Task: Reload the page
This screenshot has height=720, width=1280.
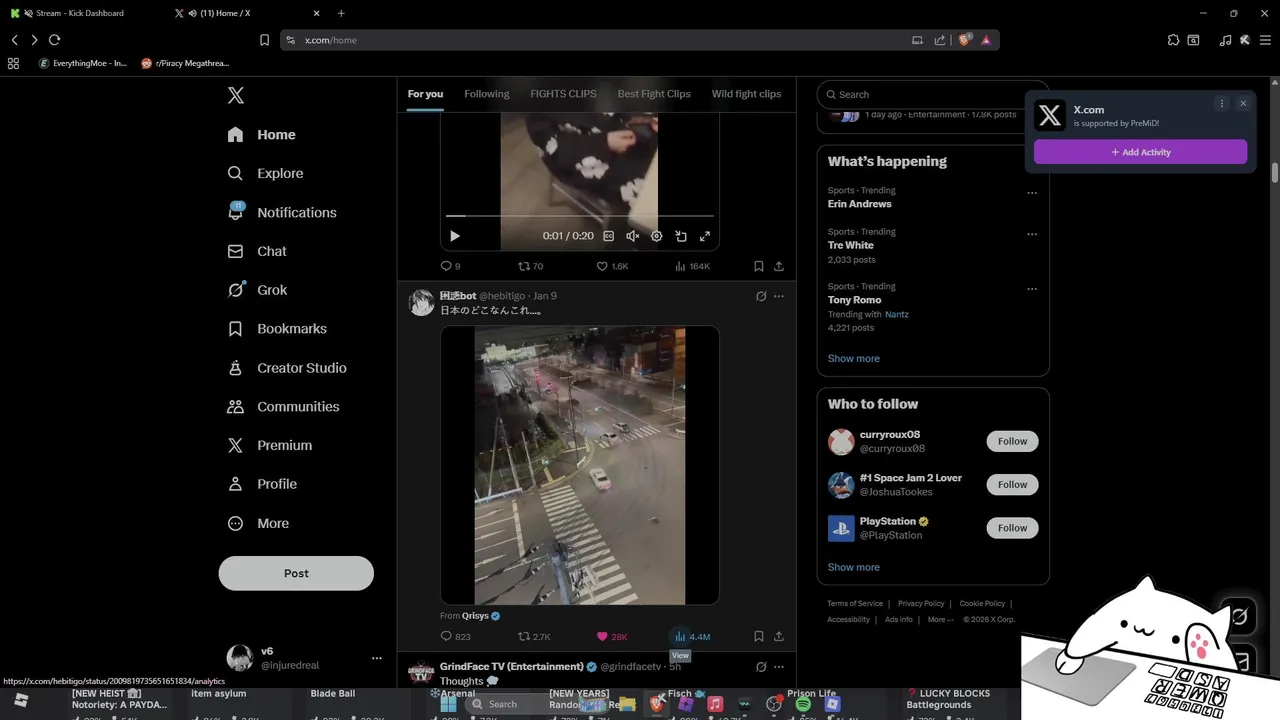Action: 54,40
